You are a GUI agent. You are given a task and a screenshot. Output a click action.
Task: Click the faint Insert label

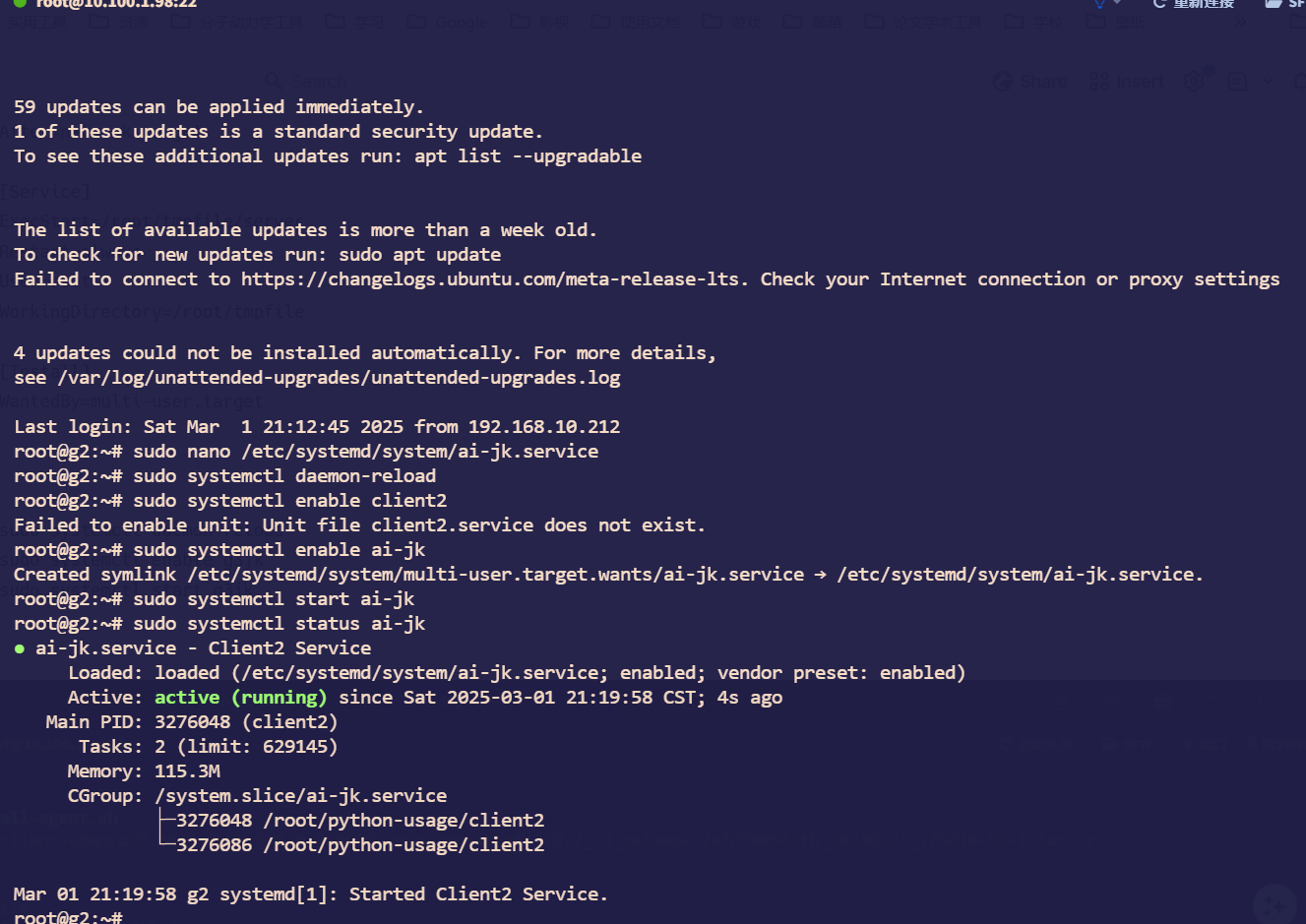(1141, 82)
